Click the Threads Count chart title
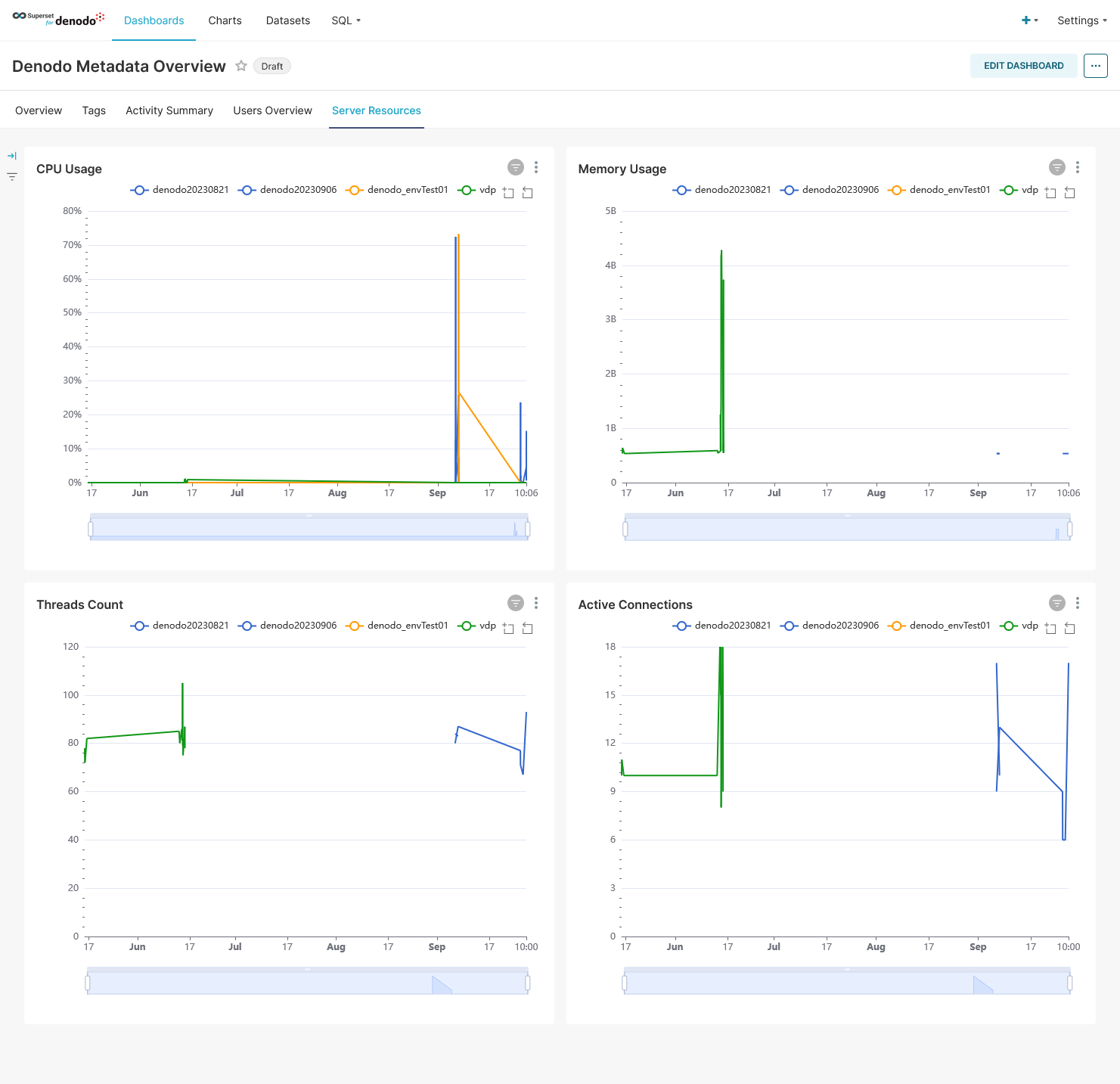1120x1084 pixels. pyautogui.click(x=79, y=604)
